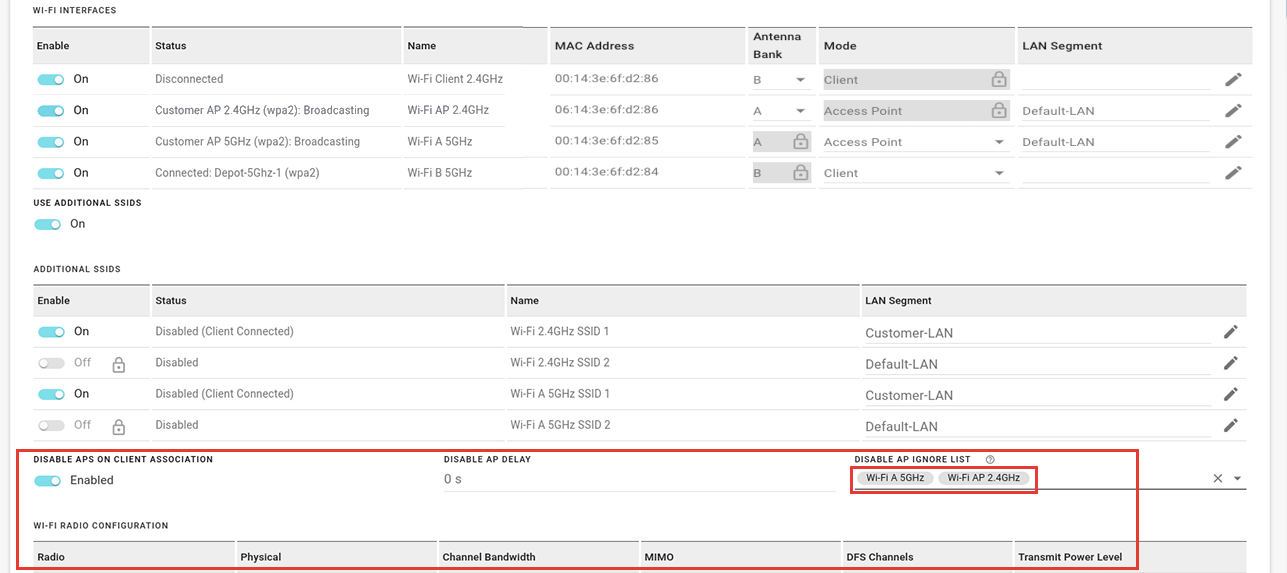Screen dimensions: 1287x573
Task: Open Antenna Bank dropdown for Wi-Fi Client 2.4GHz
Action: click(x=780, y=80)
